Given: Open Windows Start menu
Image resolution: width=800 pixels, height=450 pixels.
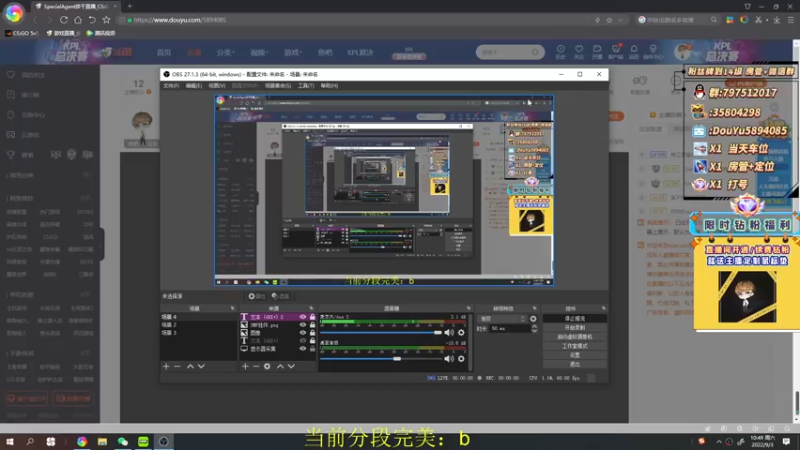Looking at the screenshot, I should click(x=9, y=441).
